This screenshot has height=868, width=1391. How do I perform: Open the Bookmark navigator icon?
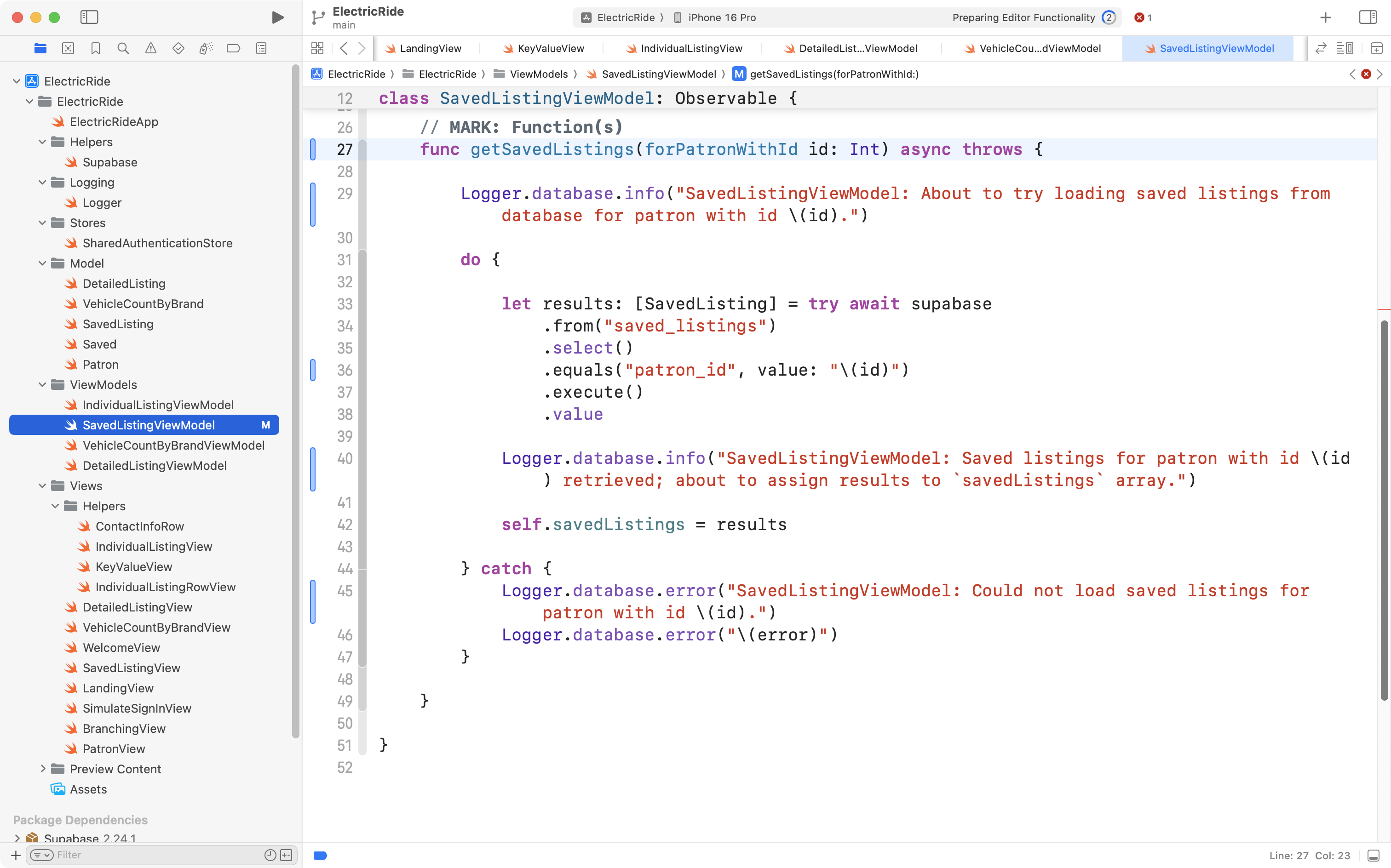point(96,48)
